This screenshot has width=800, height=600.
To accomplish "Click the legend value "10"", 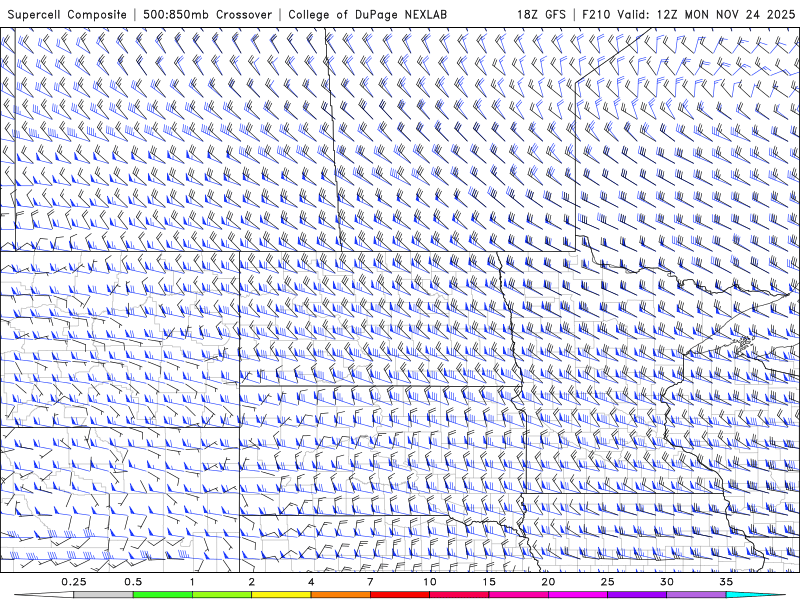I will pos(430,582).
